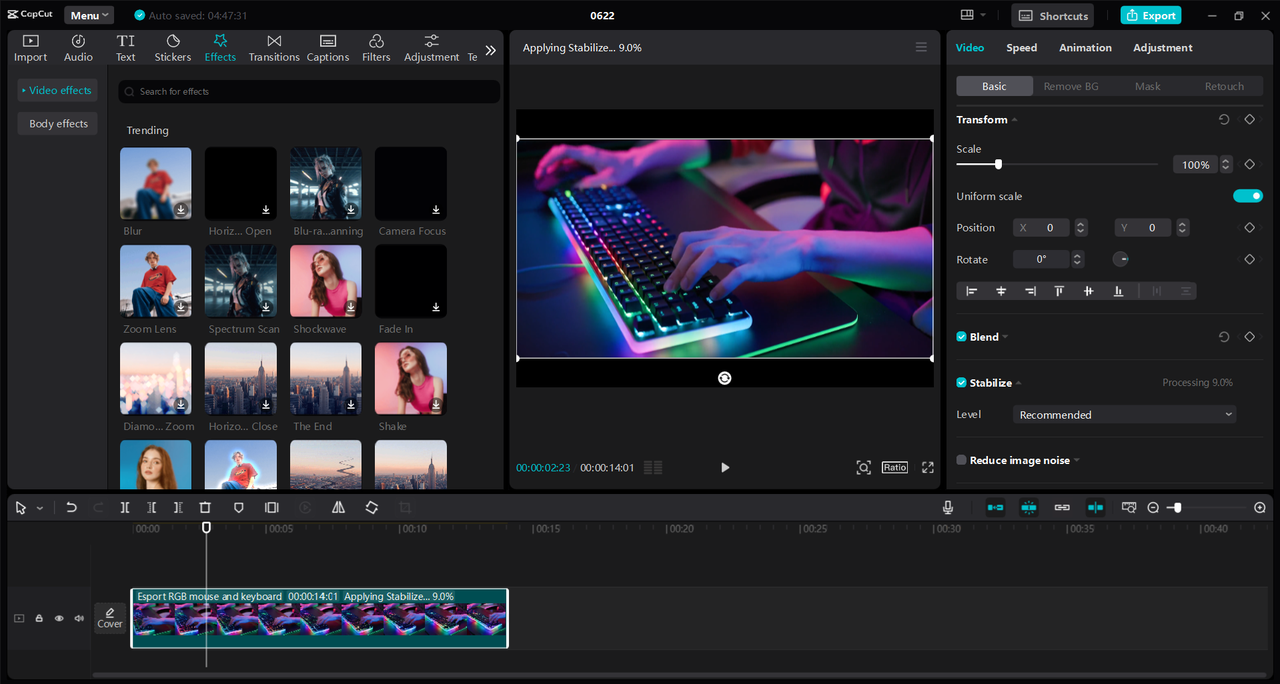Image resolution: width=1280 pixels, height=684 pixels.
Task: Uncheck the Blend checkbox
Action: click(x=961, y=337)
